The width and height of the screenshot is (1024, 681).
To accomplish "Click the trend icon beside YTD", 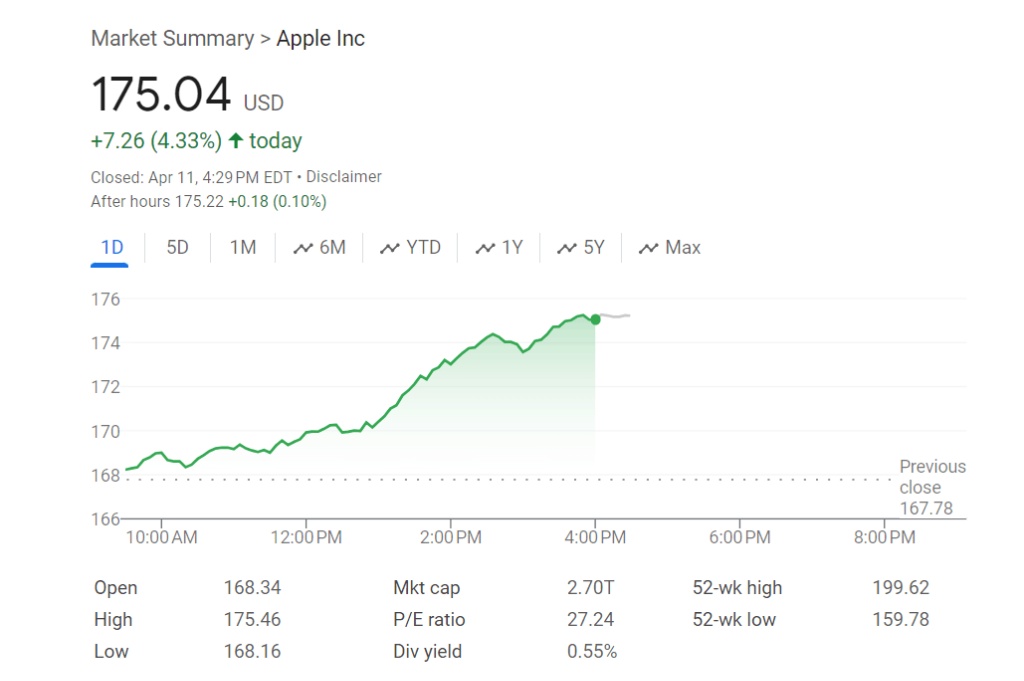I will coord(389,248).
